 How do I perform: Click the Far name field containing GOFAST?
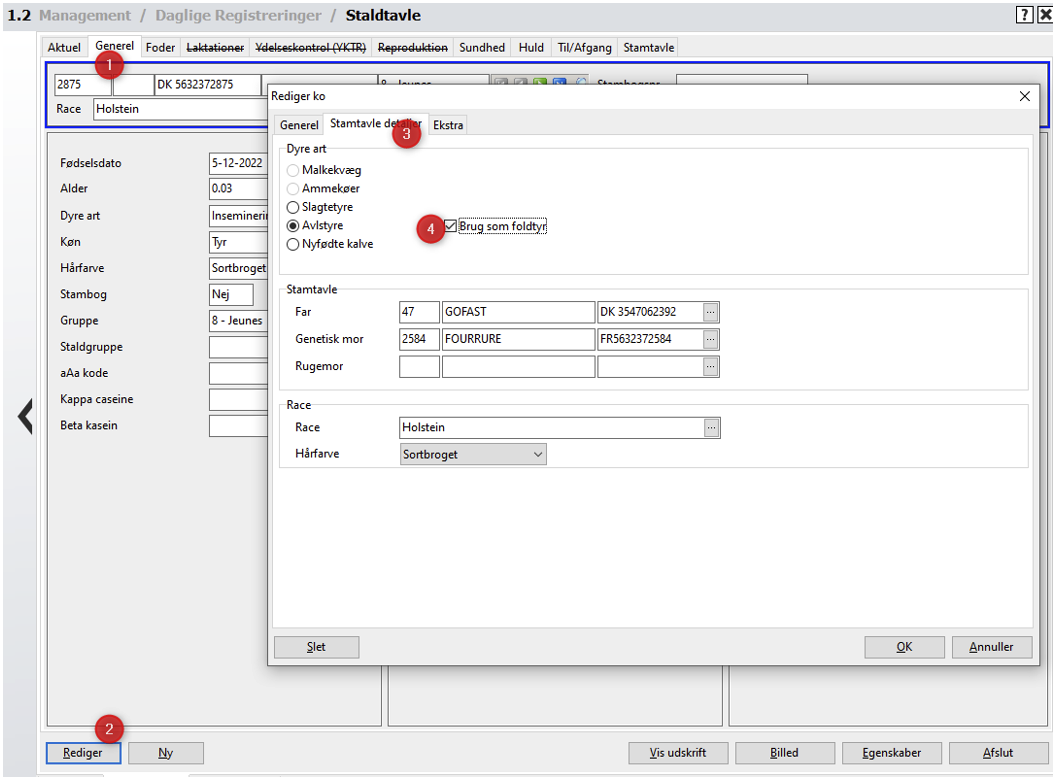point(518,312)
